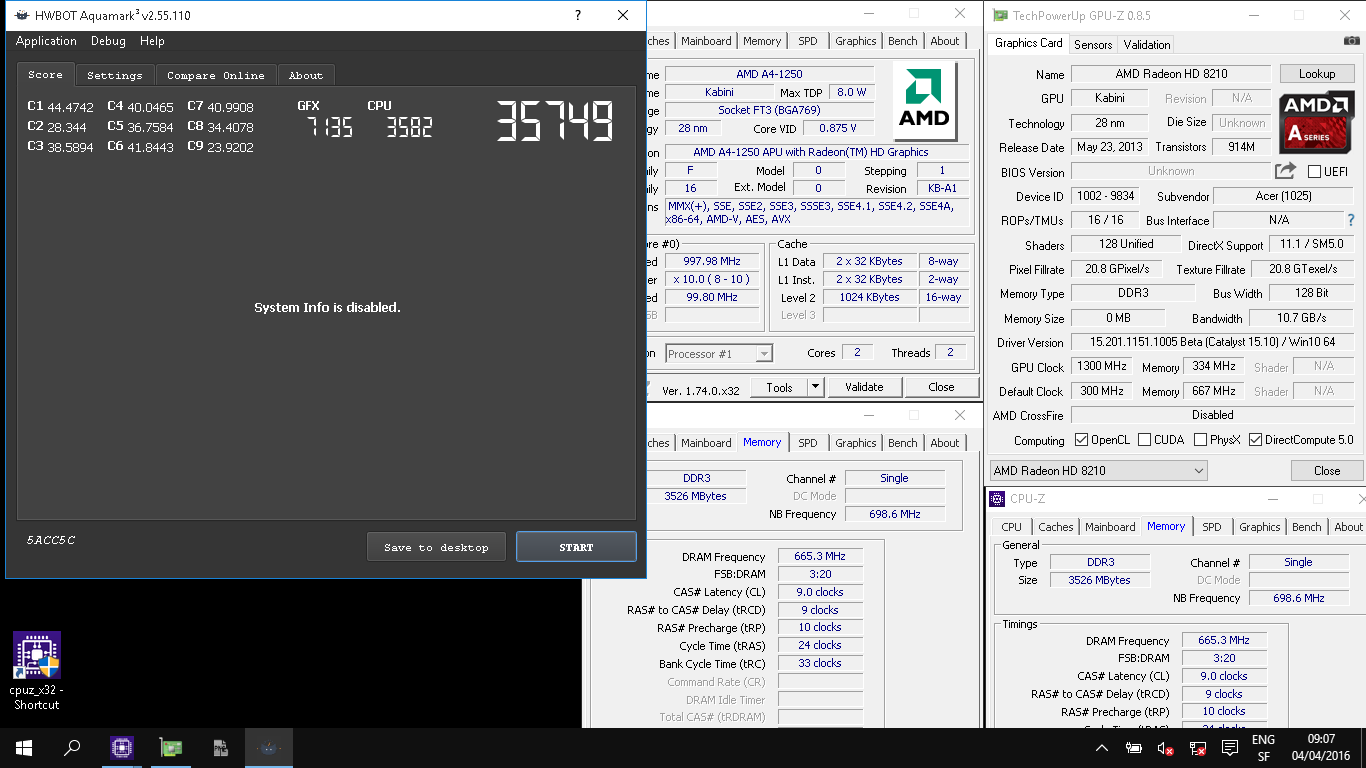The height and width of the screenshot is (768, 1366).
Task: Switch to the Sensors tab in GPU-Z
Action: pos(1092,44)
